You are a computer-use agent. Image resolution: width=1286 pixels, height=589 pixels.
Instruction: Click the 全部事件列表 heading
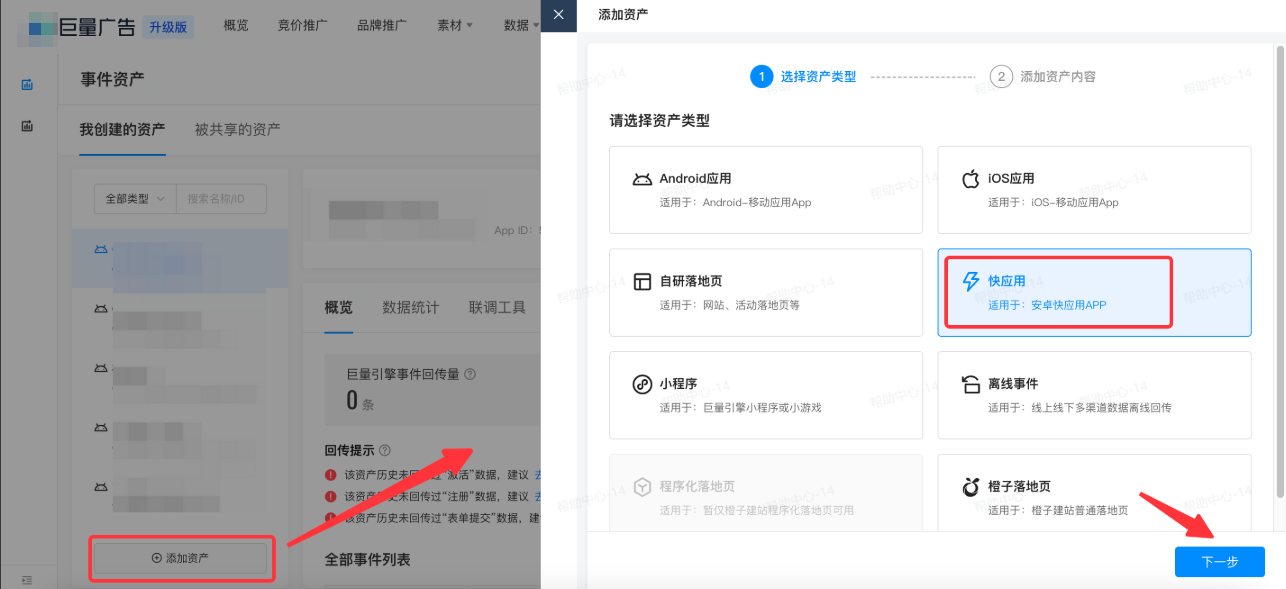(x=367, y=558)
